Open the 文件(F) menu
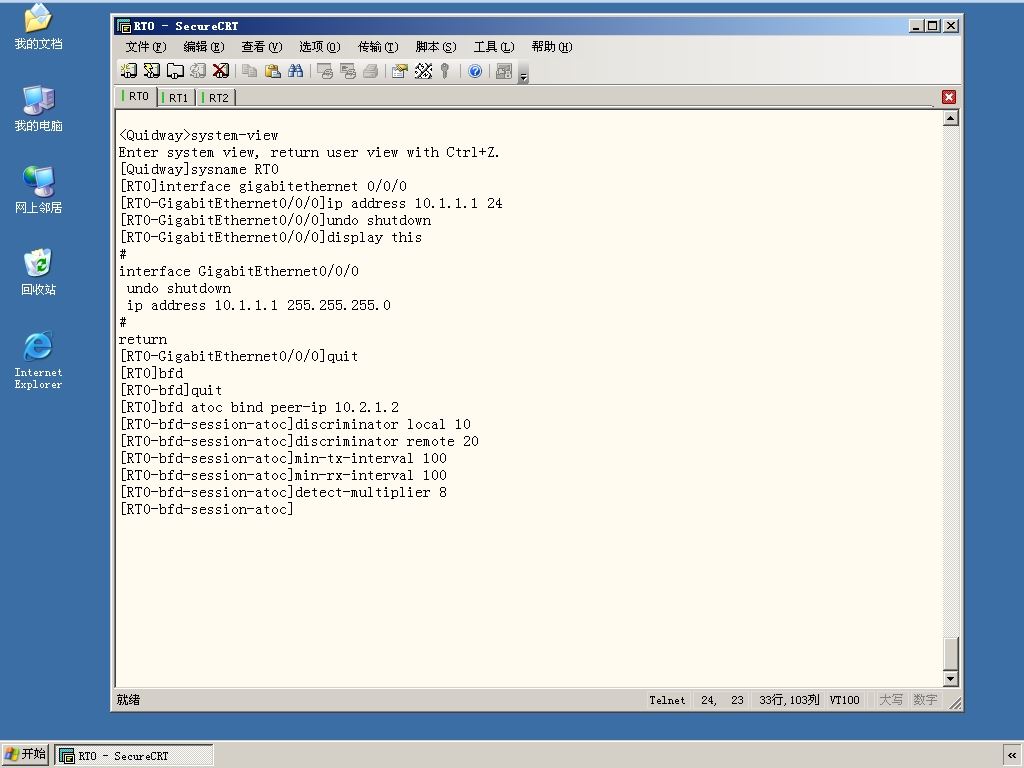1024x768 pixels. [146, 47]
